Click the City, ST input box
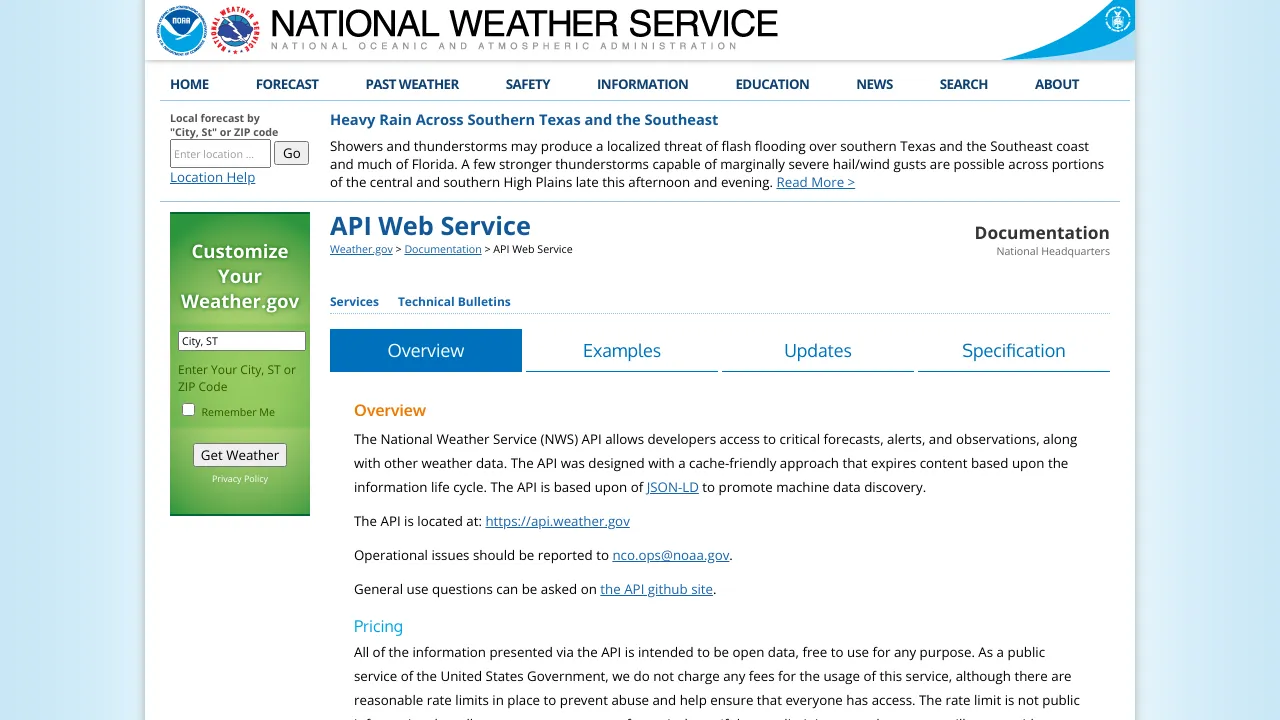 (x=242, y=341)
